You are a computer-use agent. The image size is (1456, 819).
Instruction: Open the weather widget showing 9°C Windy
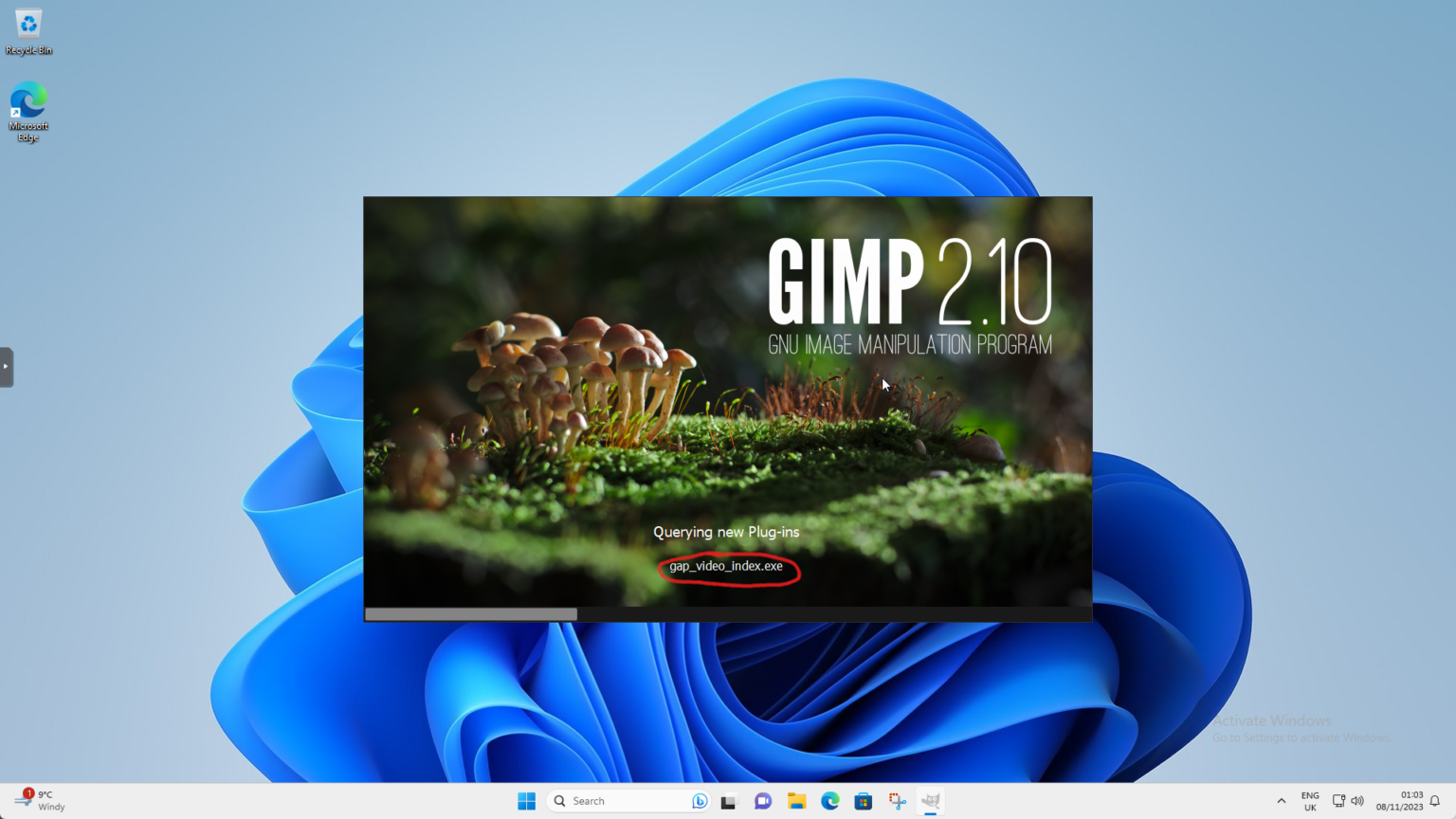tap(40, 801)
